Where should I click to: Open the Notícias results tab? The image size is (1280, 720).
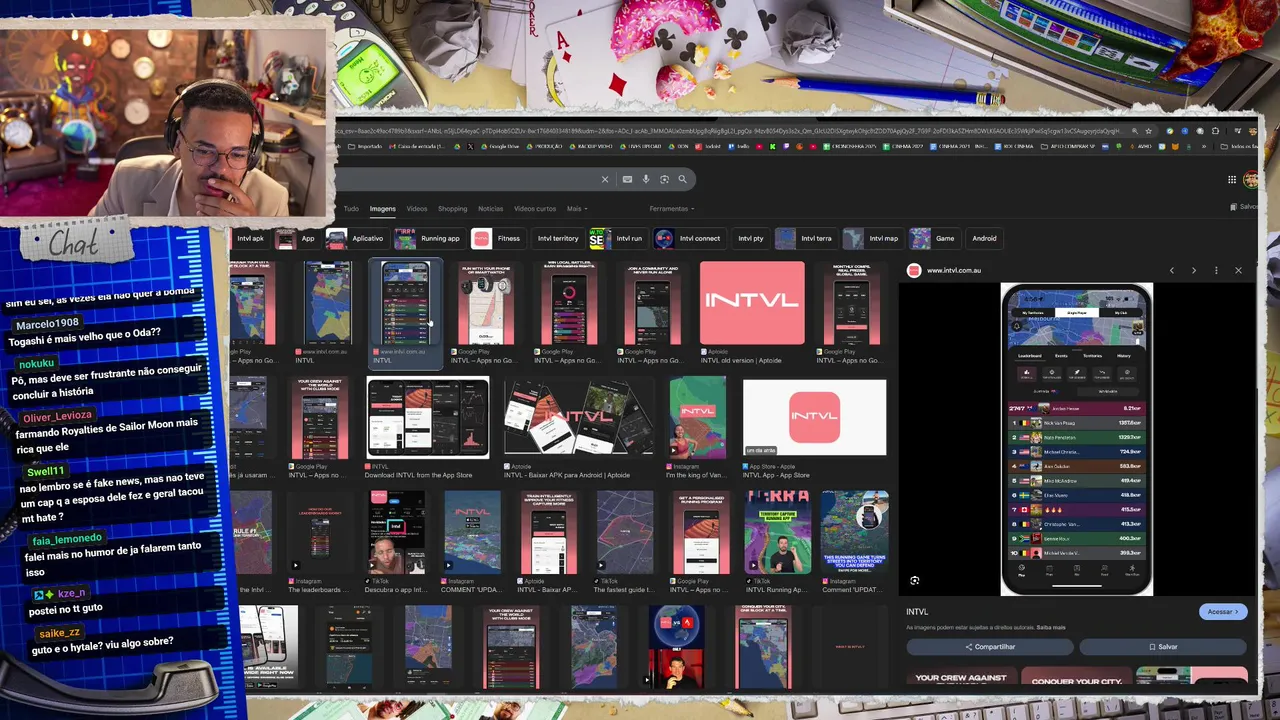coord(491,209)
